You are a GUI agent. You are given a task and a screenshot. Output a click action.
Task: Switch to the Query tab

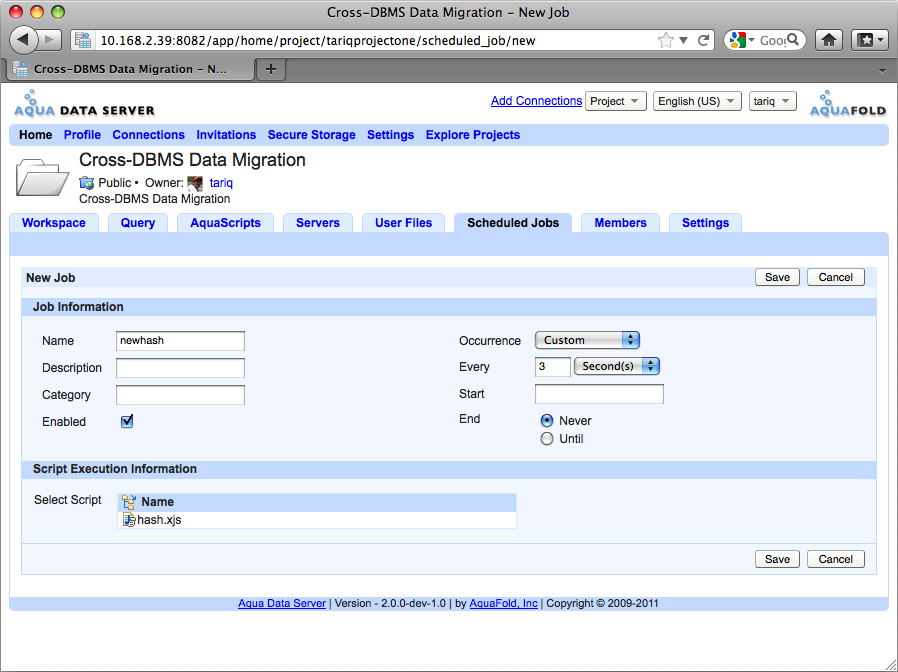click(x=138, y=223)
